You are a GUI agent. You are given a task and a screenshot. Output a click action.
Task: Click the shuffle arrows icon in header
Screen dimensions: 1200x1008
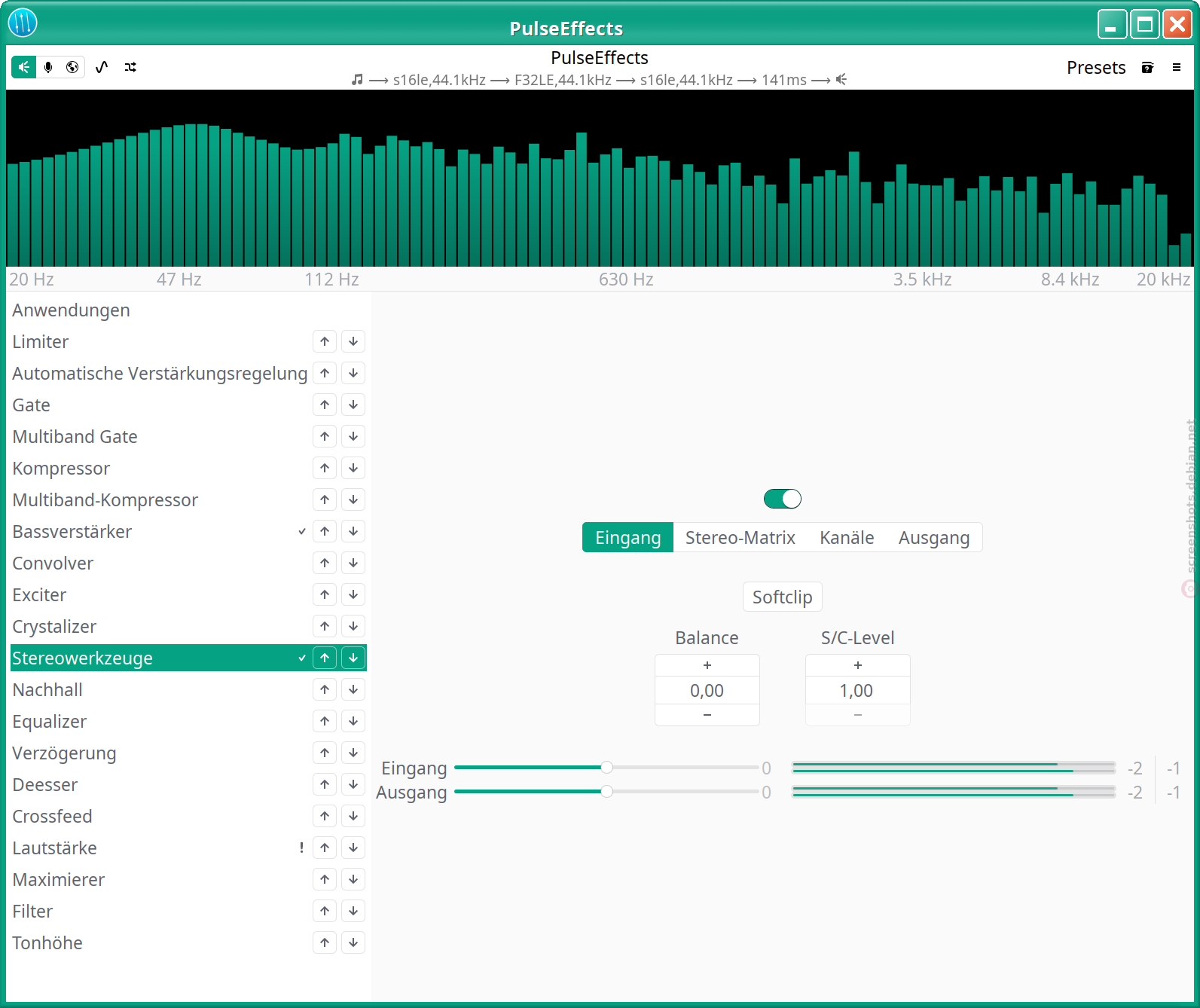click(130, 67)
